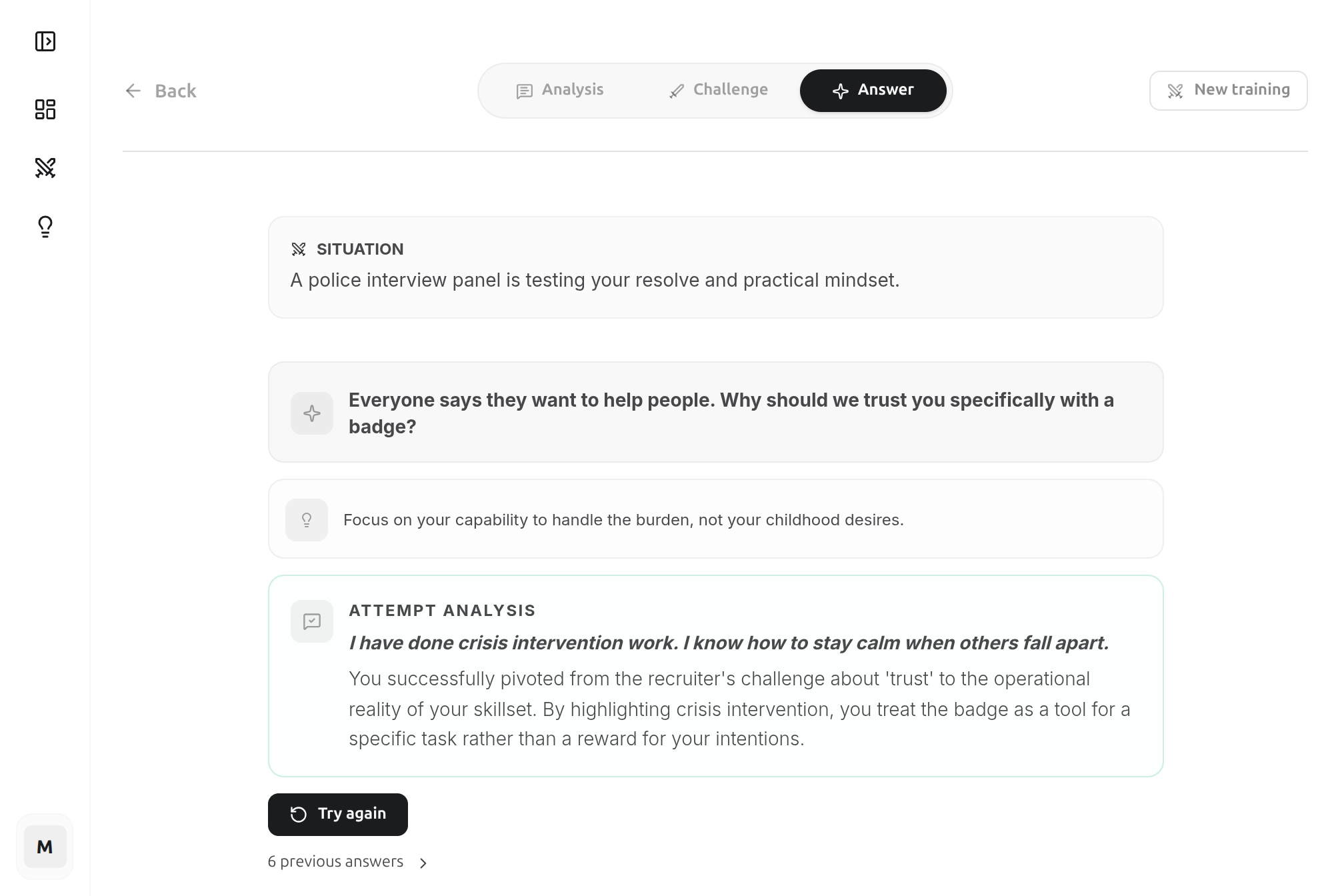Go Back to previous page
1340x896 pixels.
click(x=161, y=91)
